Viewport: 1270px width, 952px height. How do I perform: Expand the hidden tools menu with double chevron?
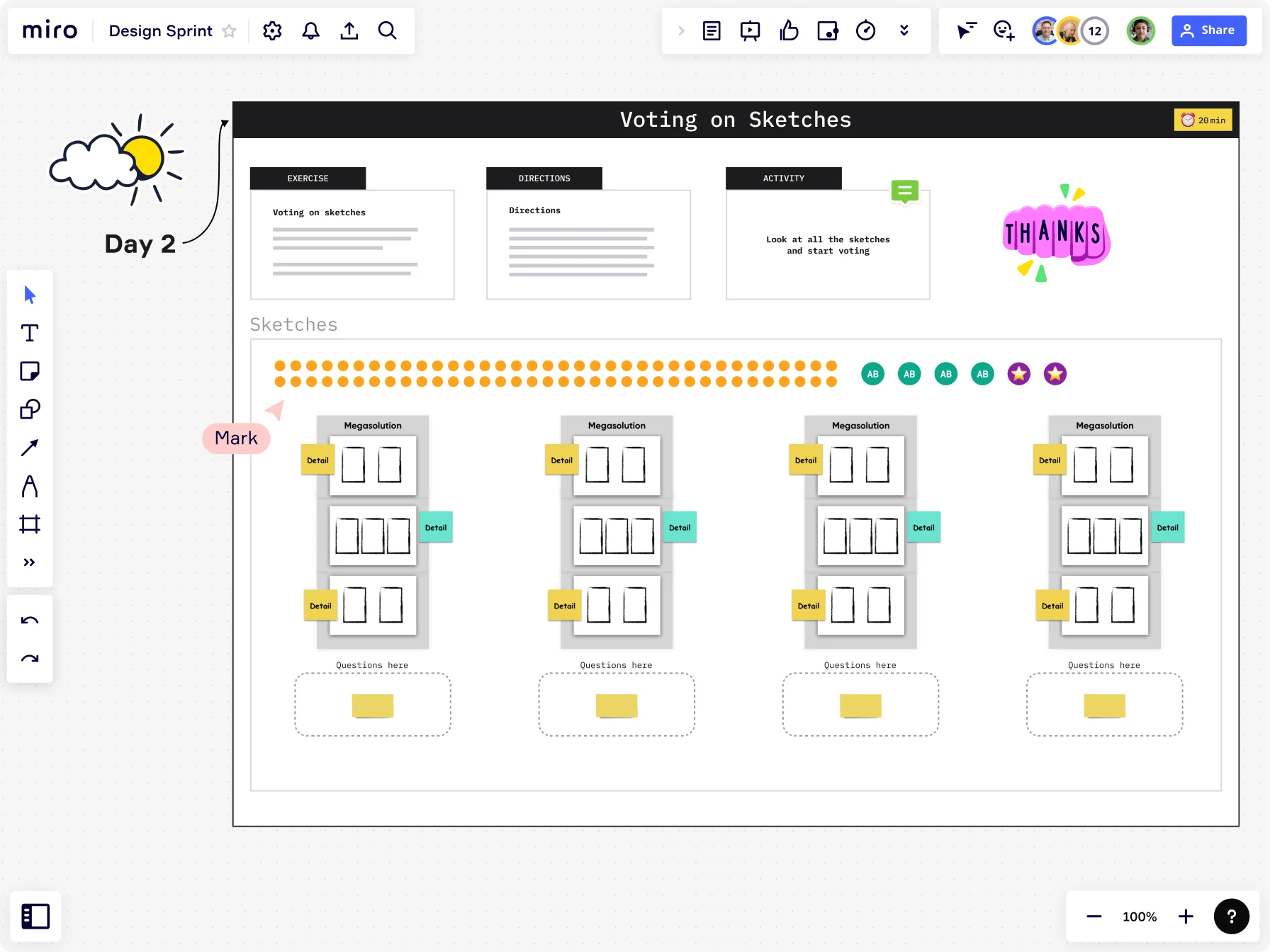tap(30, 562)
